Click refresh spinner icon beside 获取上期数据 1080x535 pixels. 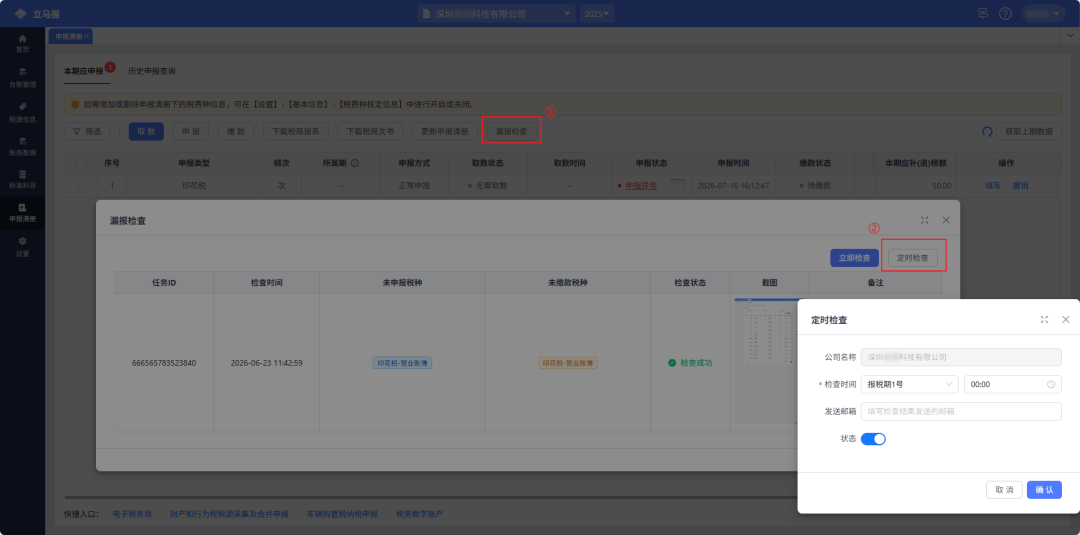[x=987, y=131]
